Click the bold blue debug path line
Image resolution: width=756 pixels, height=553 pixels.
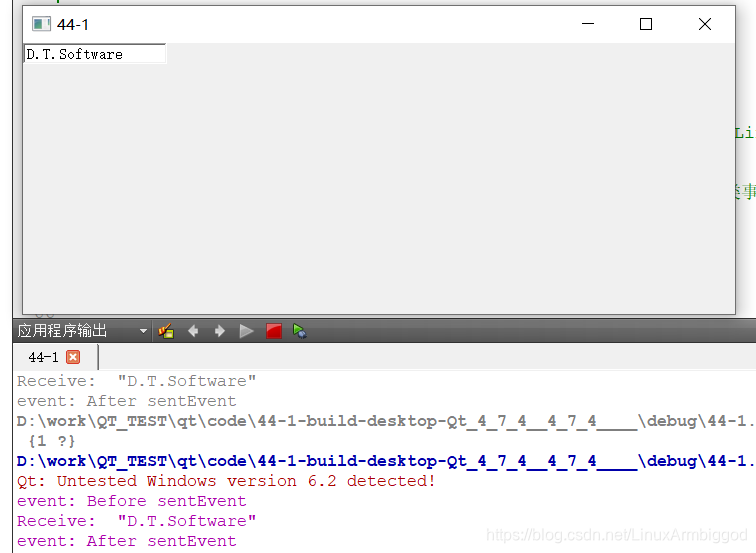click(386, 461)
